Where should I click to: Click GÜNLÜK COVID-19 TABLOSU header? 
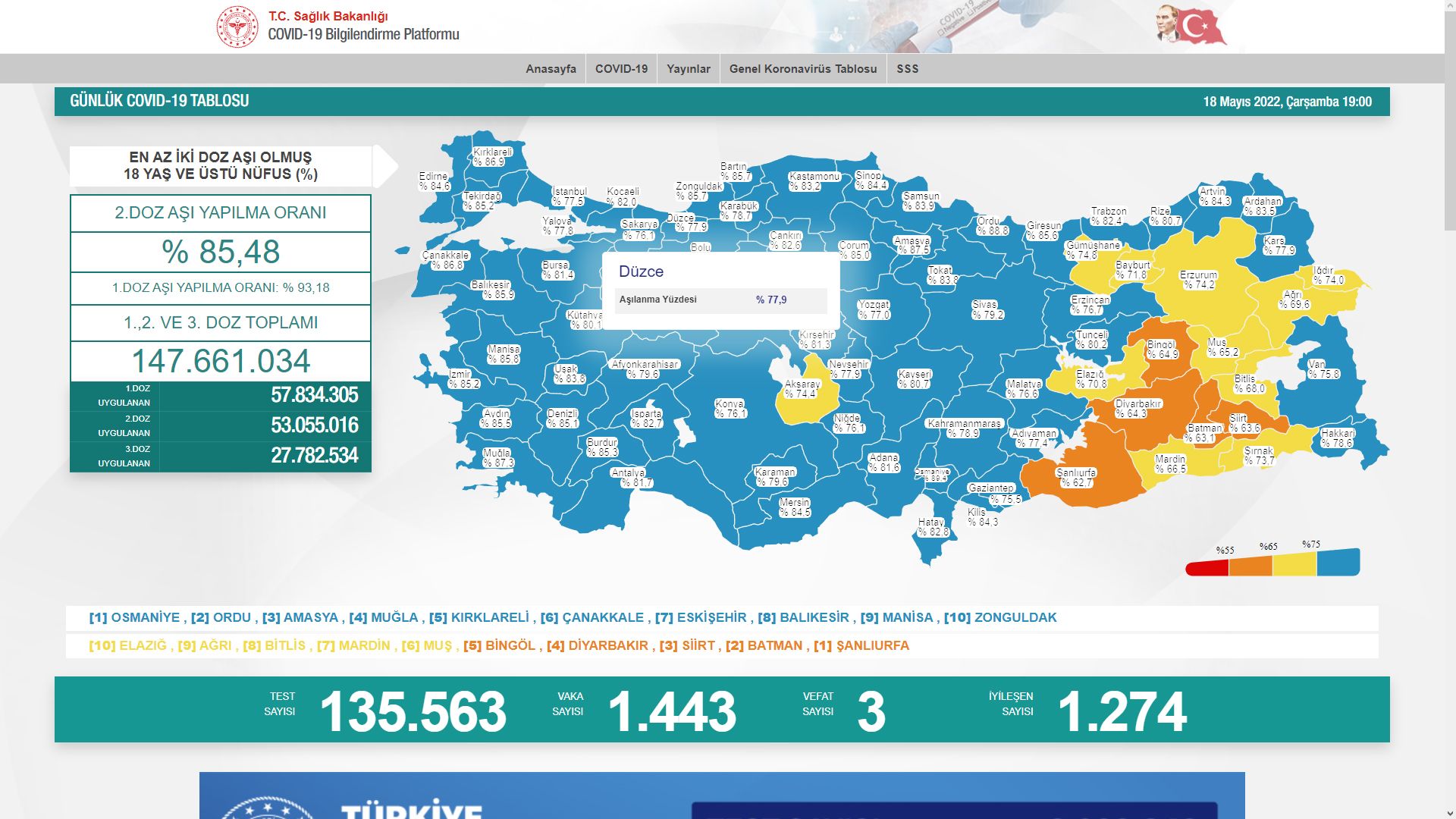tap(159, 101)
